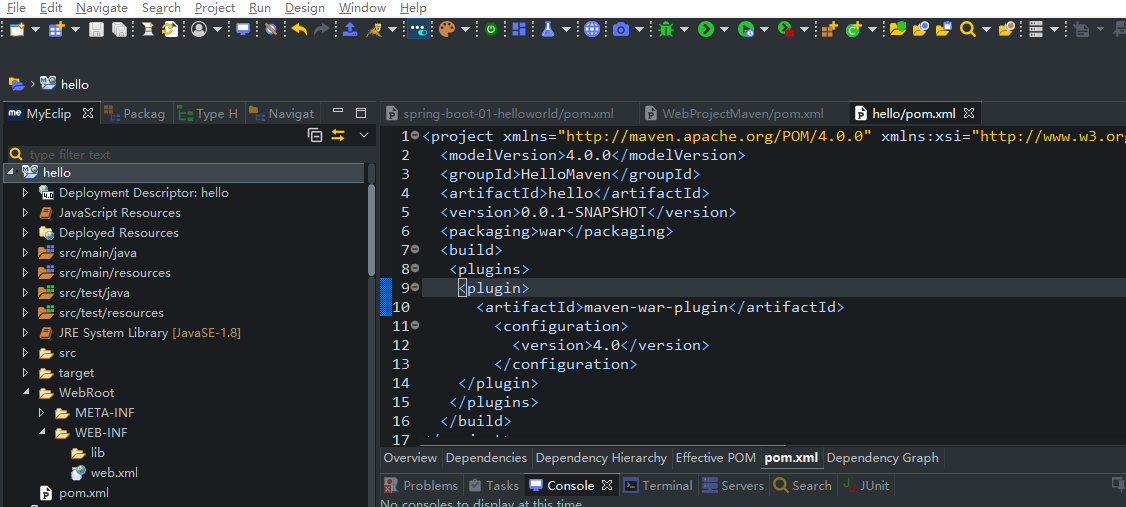This screenshot has height=507, width=1126.
Task: Click the explorer vertical scrollbar
Action: pyautogui.click(x=371, y=230)
